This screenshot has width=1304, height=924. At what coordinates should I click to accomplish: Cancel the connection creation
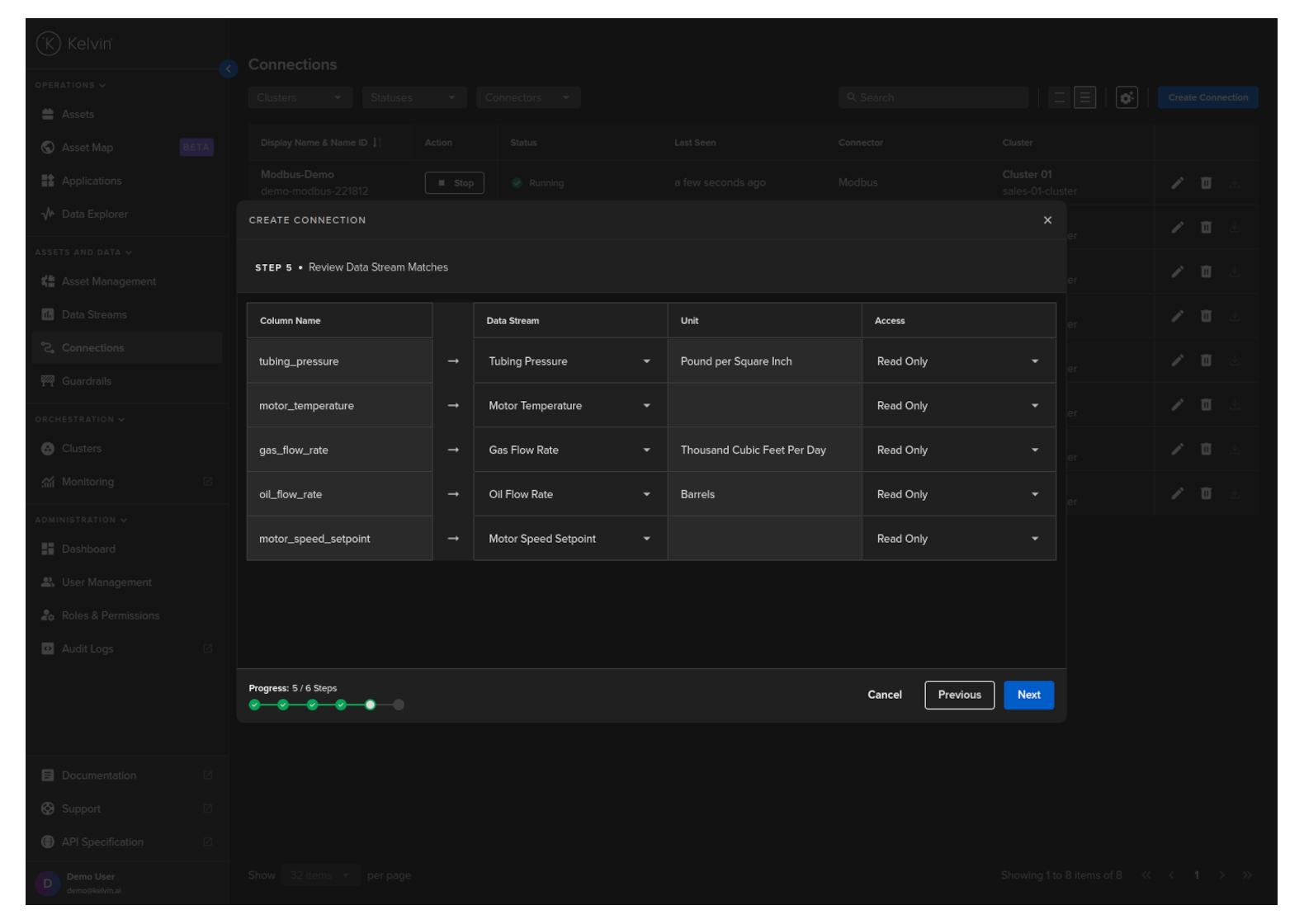pos(884,695)
